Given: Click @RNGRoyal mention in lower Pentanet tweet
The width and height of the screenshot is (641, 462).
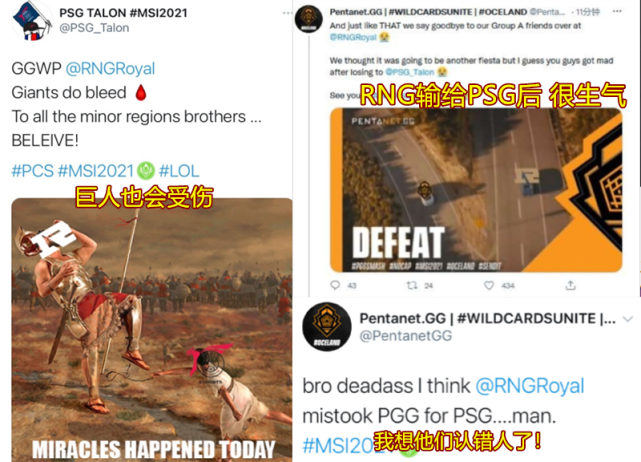Looking at the screenshot, I should 530,386.
